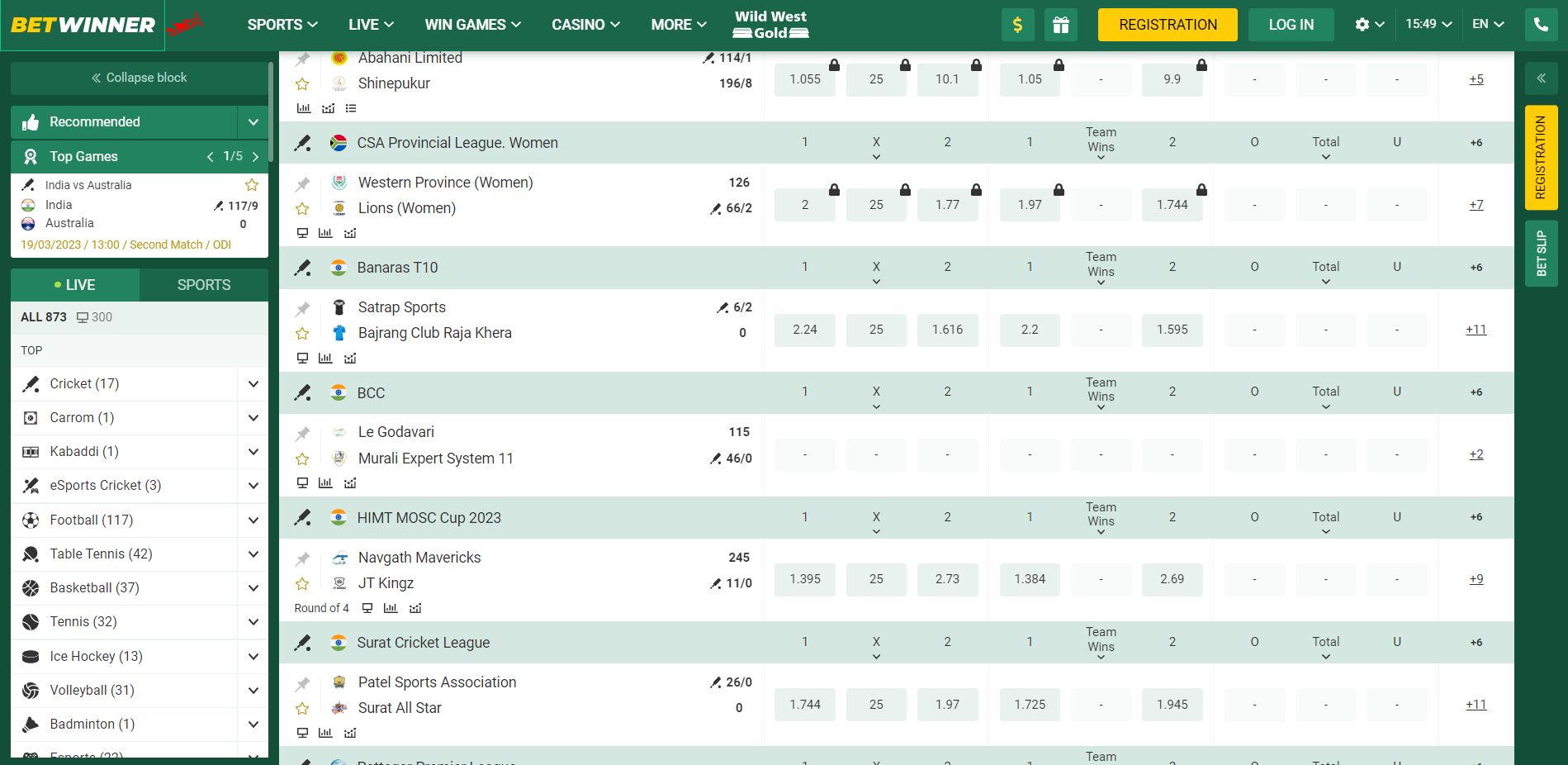Open the vertical REGISTRATION side tab
The width and height of the screenshot is (1568, 765).
point(1541,157)
